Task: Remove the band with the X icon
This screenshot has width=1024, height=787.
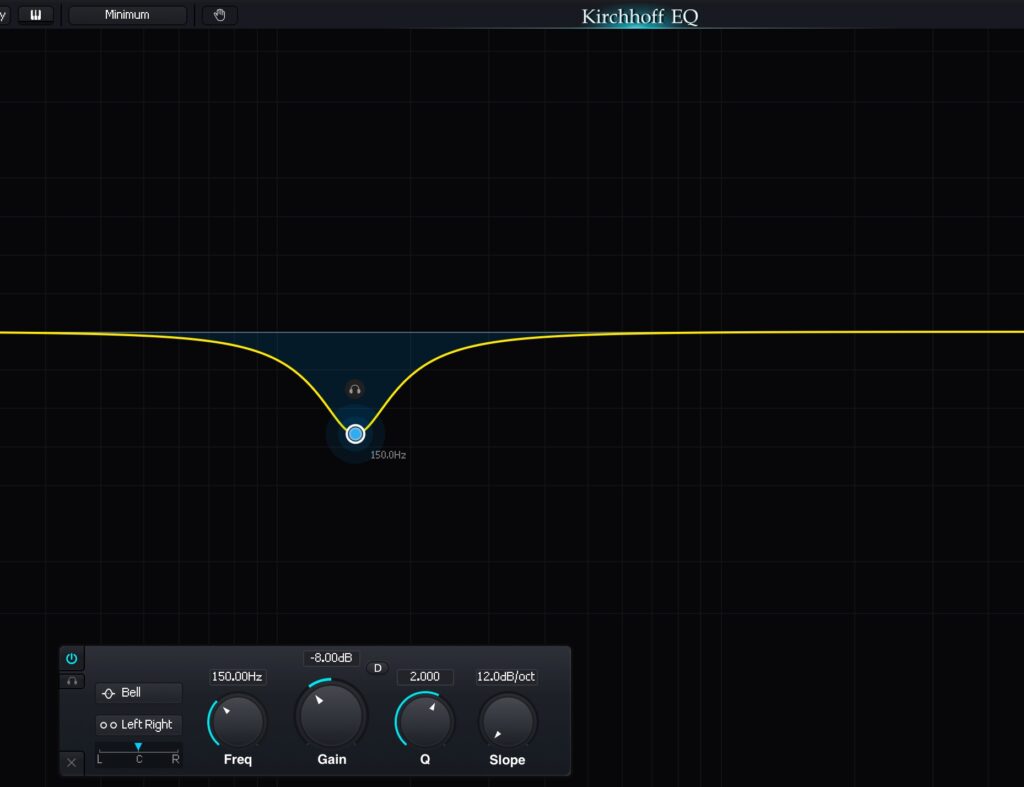Action: pyautogui.click(x=71, y=762)
